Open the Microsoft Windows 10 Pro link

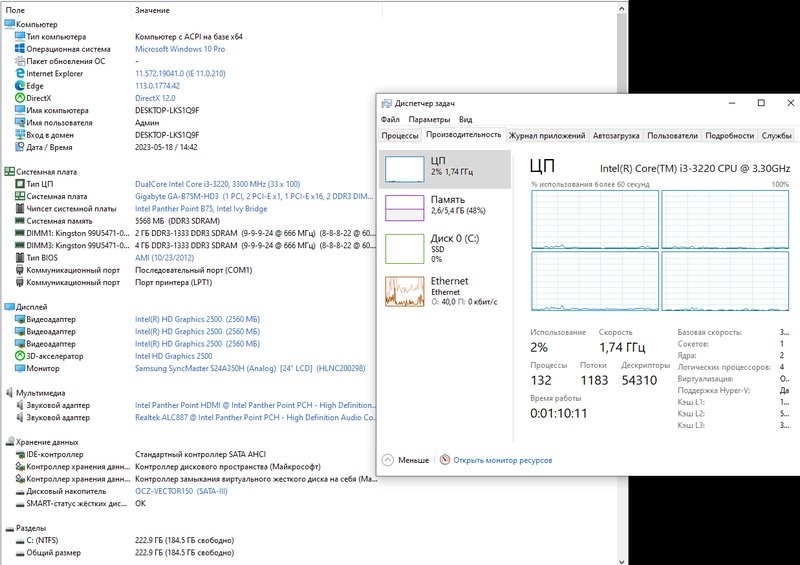pos(180,49)
